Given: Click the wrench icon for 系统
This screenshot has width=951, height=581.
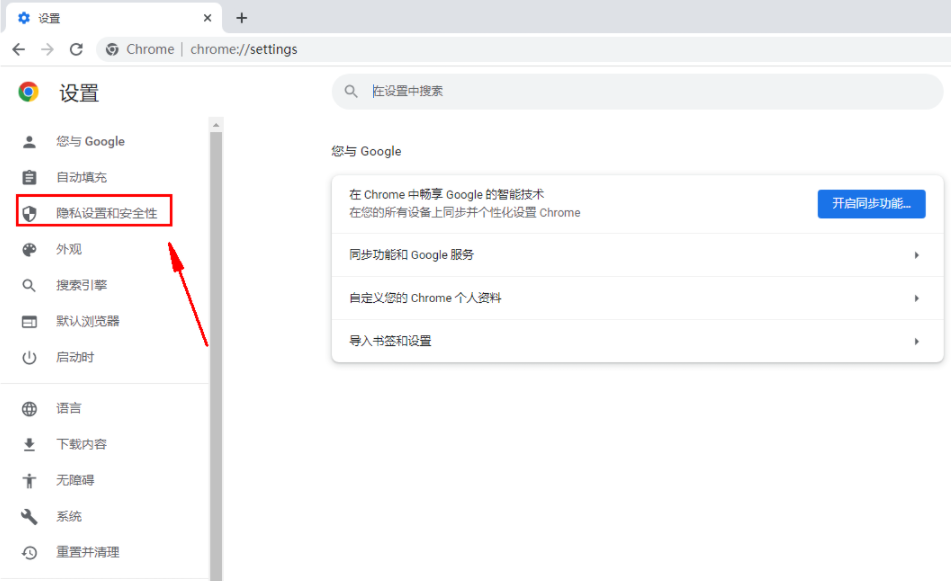Looking at the screenshot, I should click(x=29, y=517).
